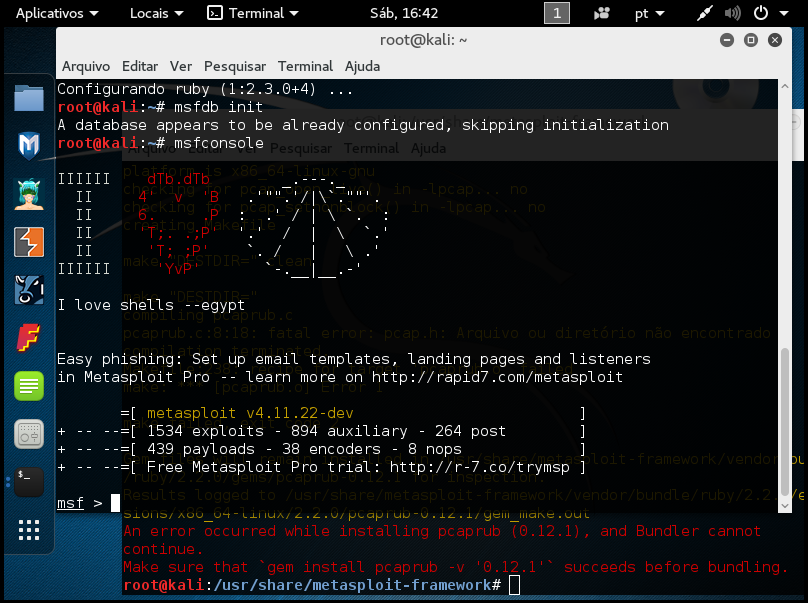Click background terminal's 'An error occurred while installing pcaprub' text
The height and width of the screenshot is (603, 808).
pos(442,531)
